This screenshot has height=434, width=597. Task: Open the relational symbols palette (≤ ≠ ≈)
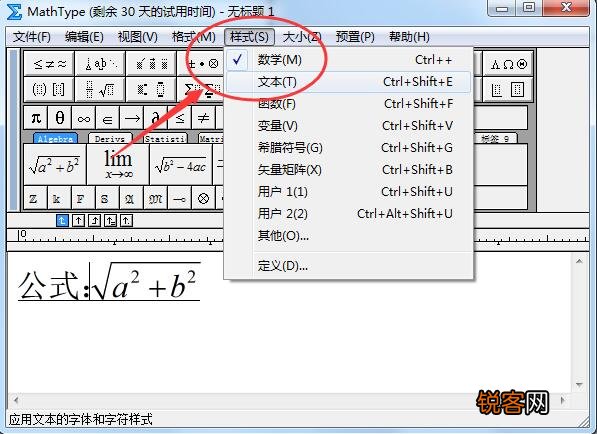point(49,63)
